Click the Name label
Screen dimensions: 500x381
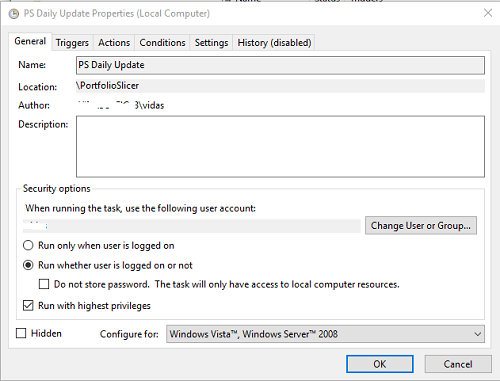click(32, 65)
